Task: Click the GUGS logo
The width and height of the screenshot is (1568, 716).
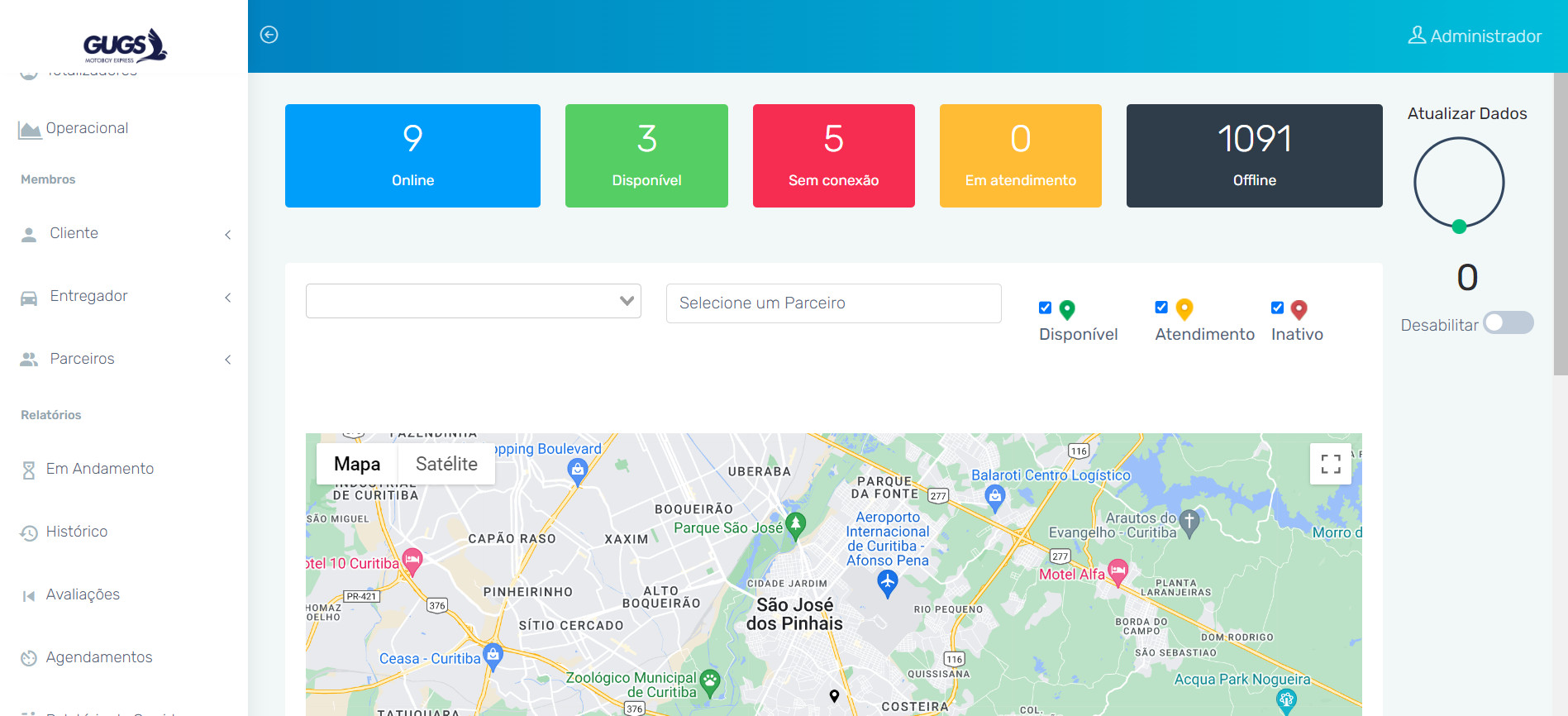Action: tap(125, 45)
